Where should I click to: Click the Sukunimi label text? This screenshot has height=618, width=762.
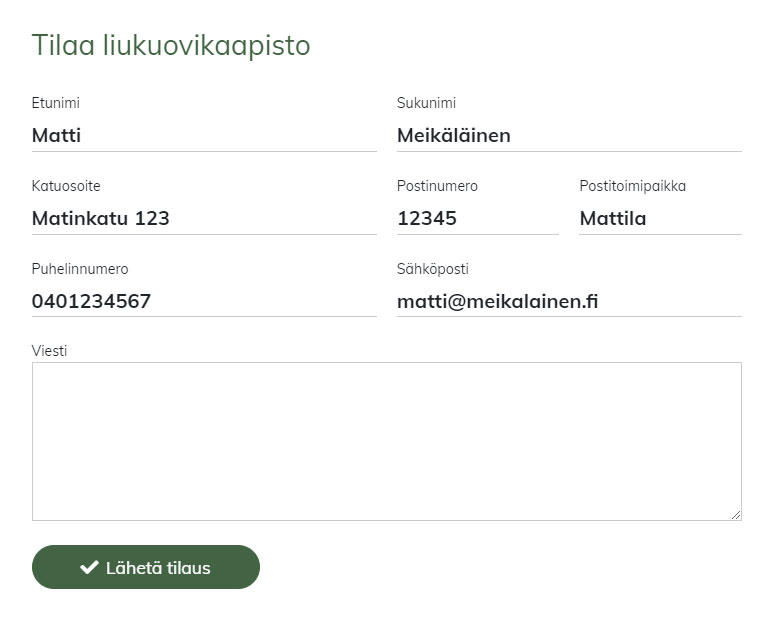click(x=426, y=103)
